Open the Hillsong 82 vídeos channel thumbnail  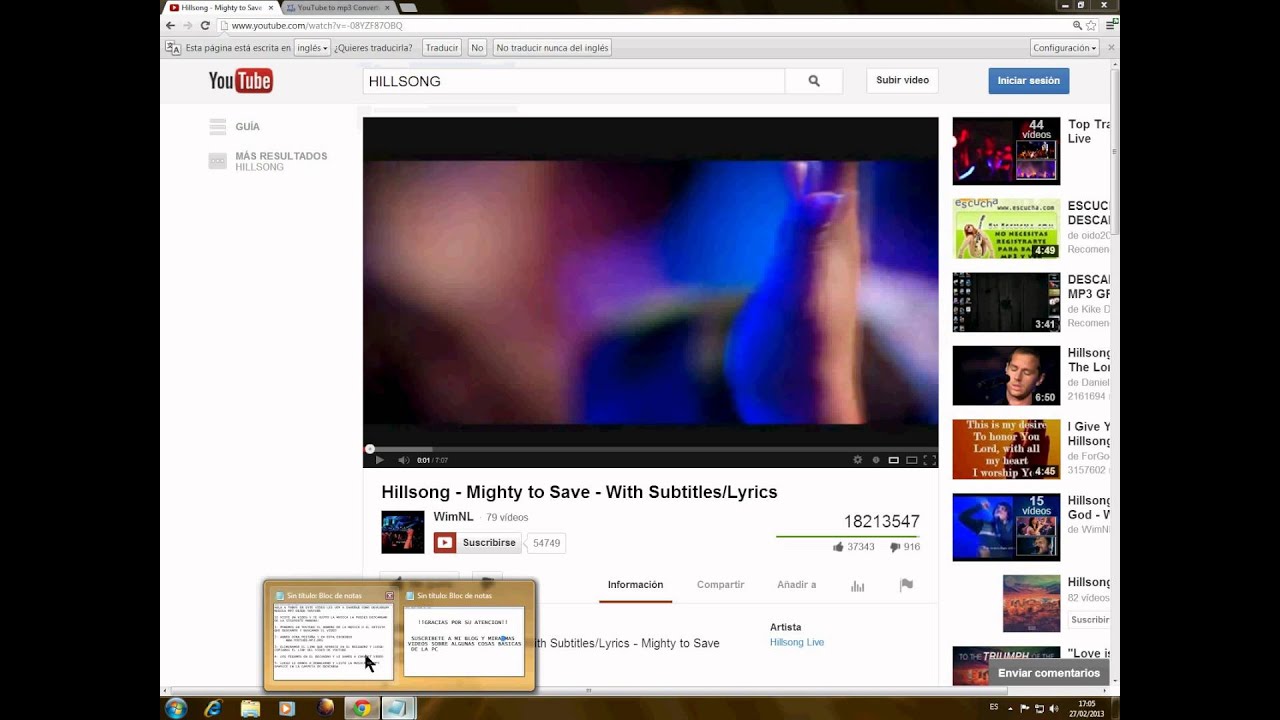[x=1031, y=603]
